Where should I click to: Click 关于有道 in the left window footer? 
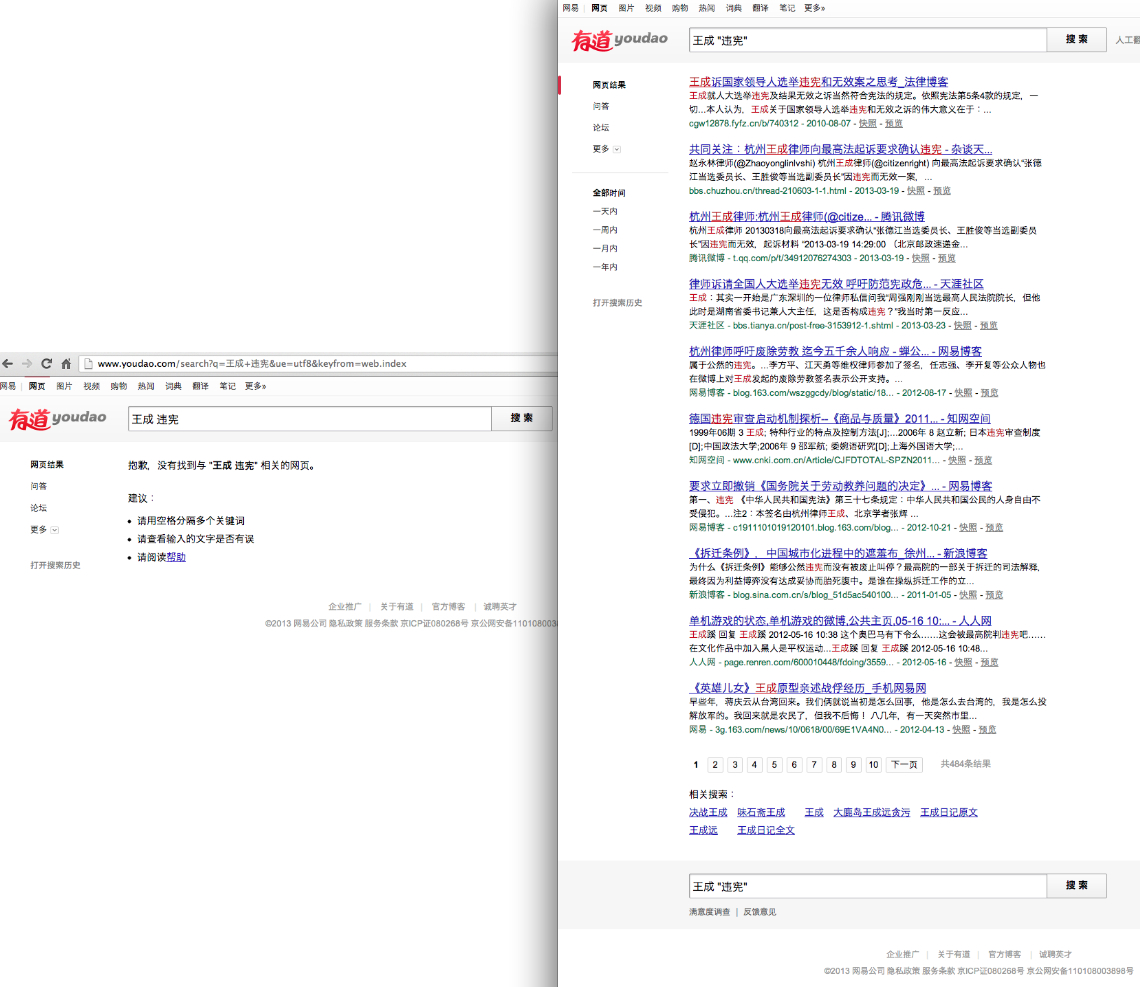pyautogui.click(x=397, y=607)
